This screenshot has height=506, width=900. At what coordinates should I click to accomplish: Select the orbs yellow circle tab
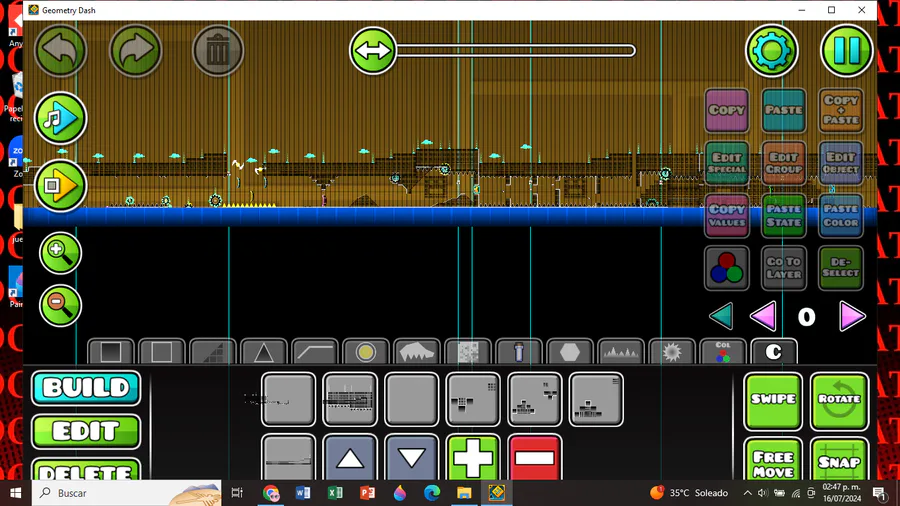click(366, 351)
